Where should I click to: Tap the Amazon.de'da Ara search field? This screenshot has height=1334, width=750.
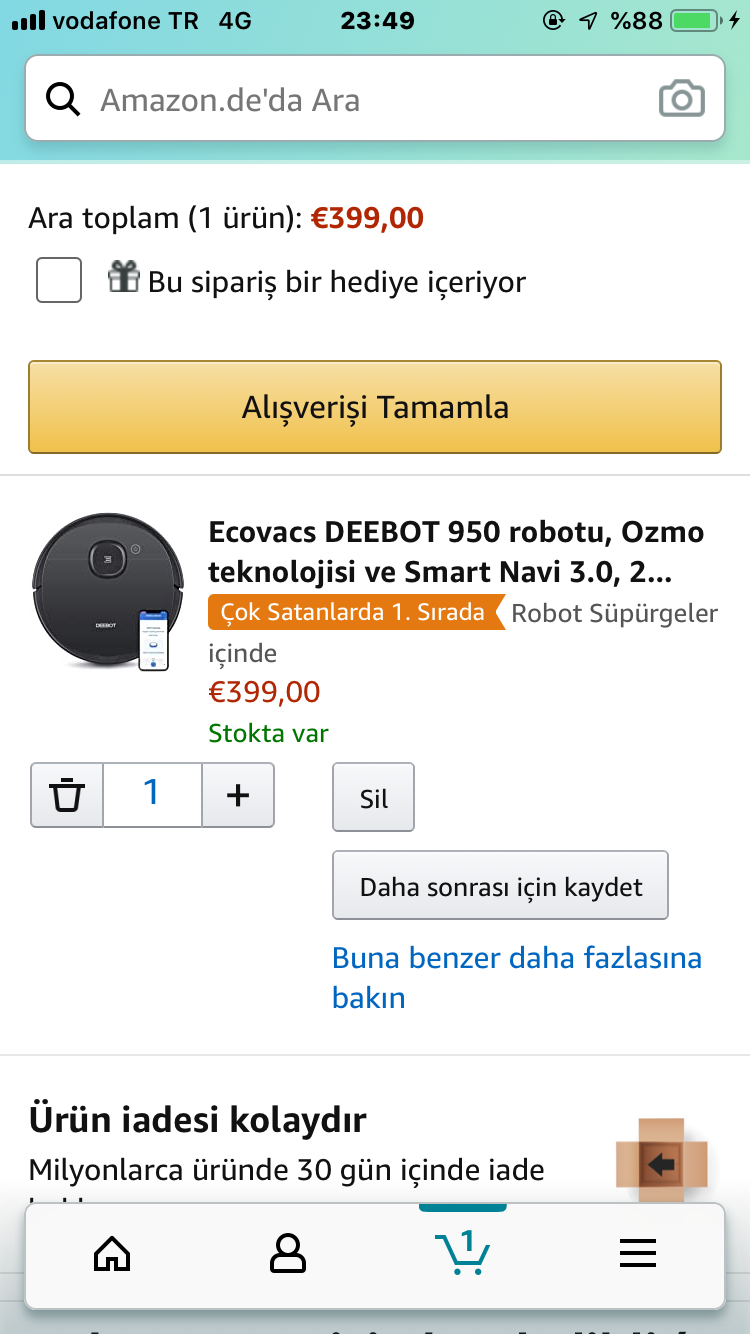tap(375, 100)
